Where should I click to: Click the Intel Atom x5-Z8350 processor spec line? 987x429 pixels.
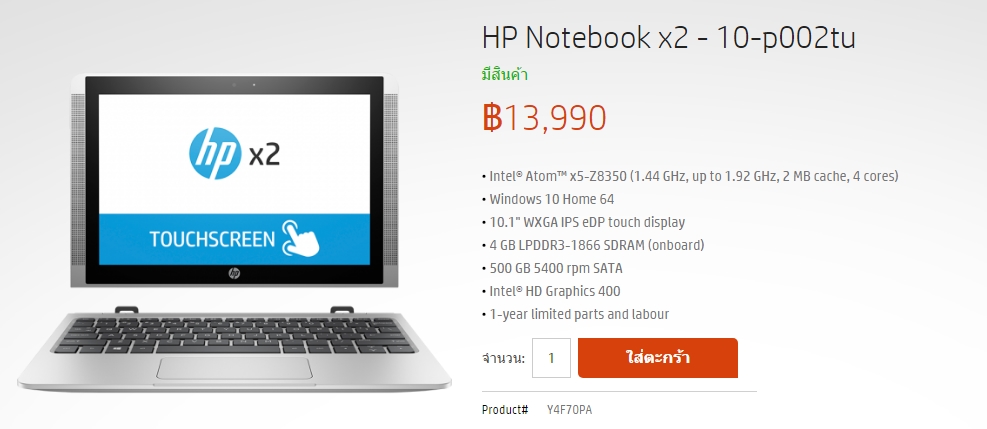pos(690,176)
